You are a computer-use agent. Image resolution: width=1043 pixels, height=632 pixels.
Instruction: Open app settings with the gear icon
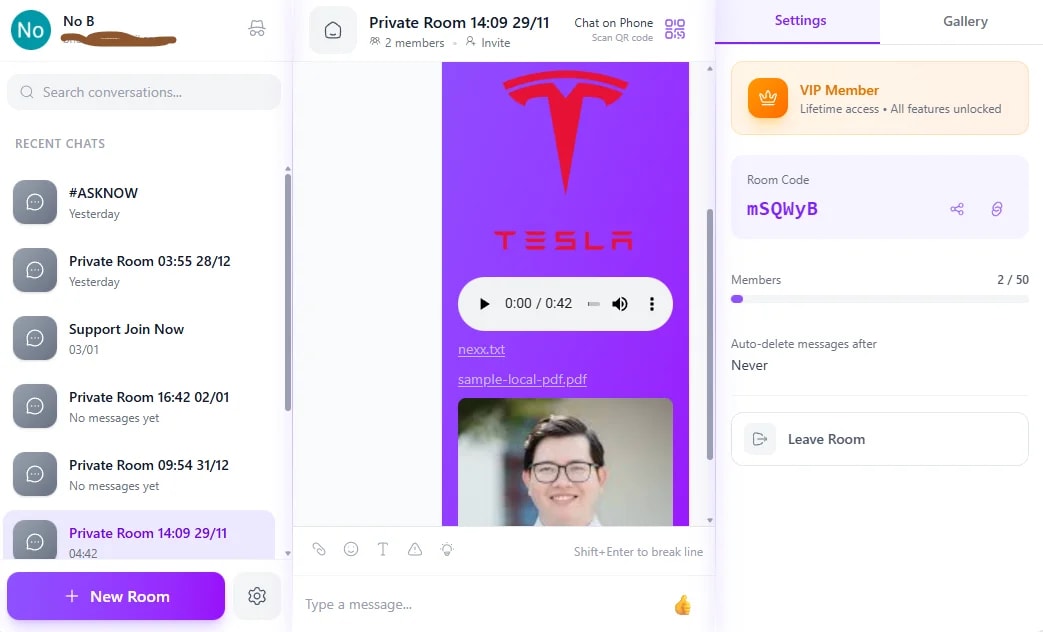click(x=257, y=595)
